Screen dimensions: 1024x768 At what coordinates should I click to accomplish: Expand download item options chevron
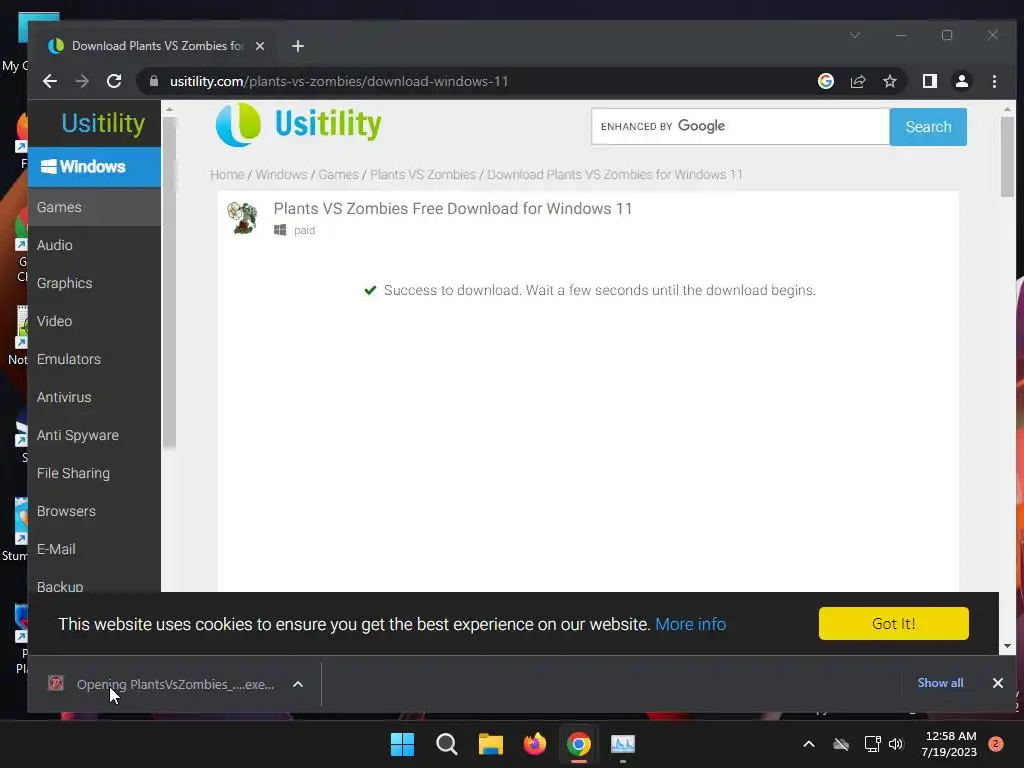tap(298, 684)
